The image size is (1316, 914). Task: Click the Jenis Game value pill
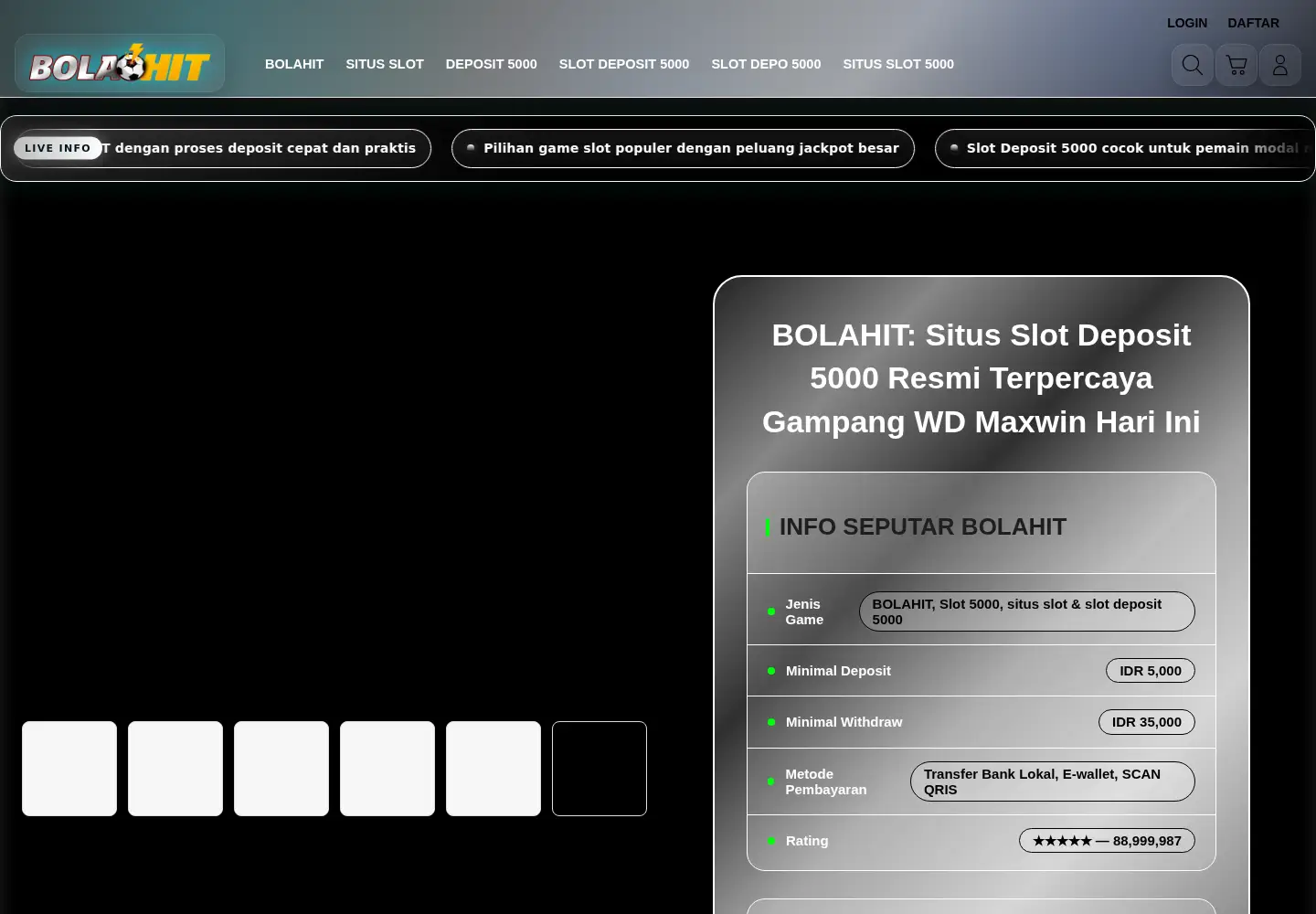pos(1027,611)
